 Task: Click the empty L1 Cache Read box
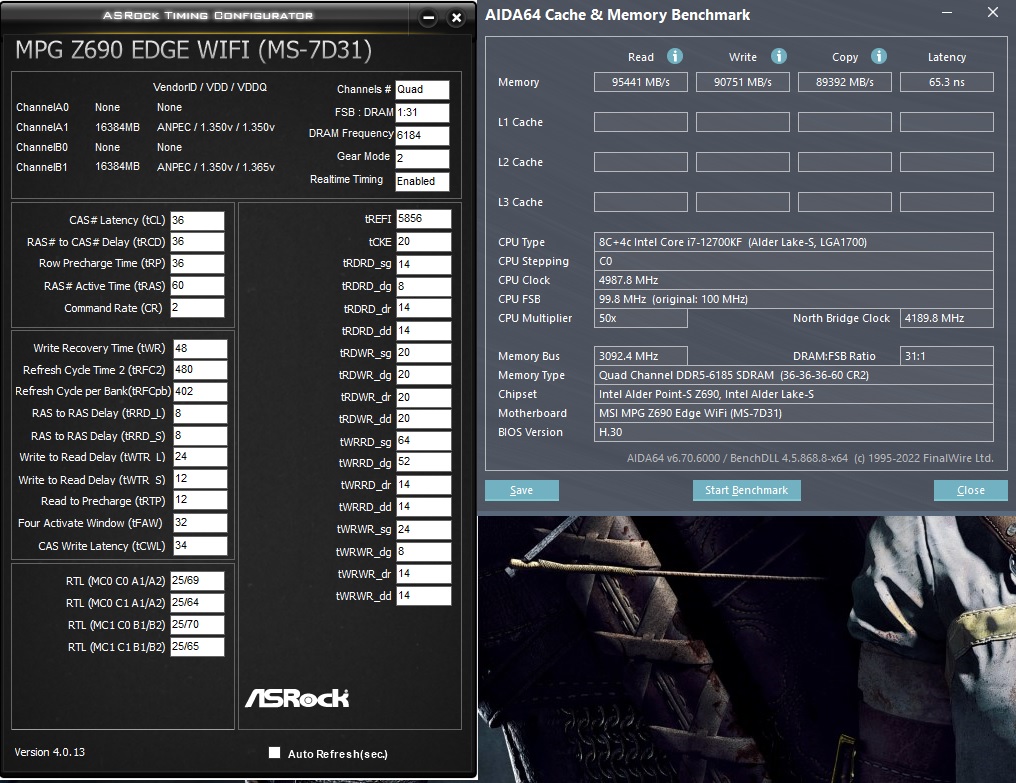(641, 122)
